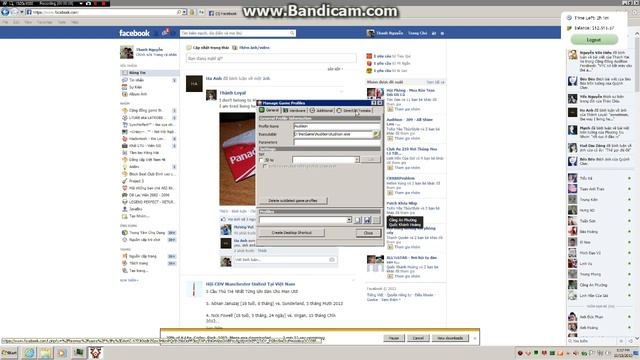Click the Profile Name input field

(337, 126)
